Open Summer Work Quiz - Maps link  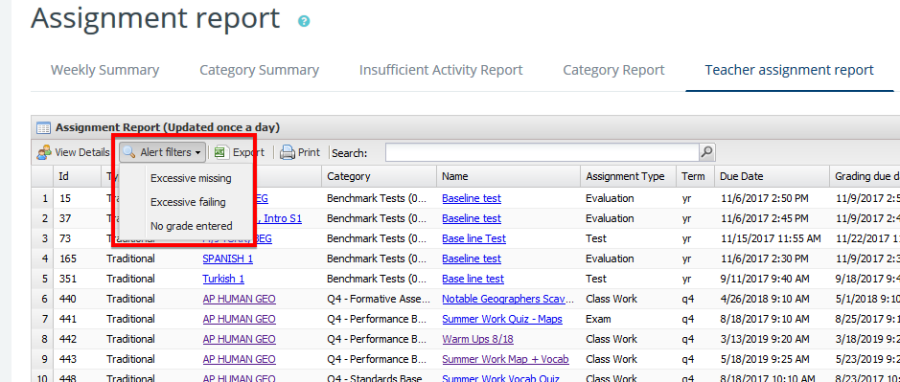[x=502, y=319]
